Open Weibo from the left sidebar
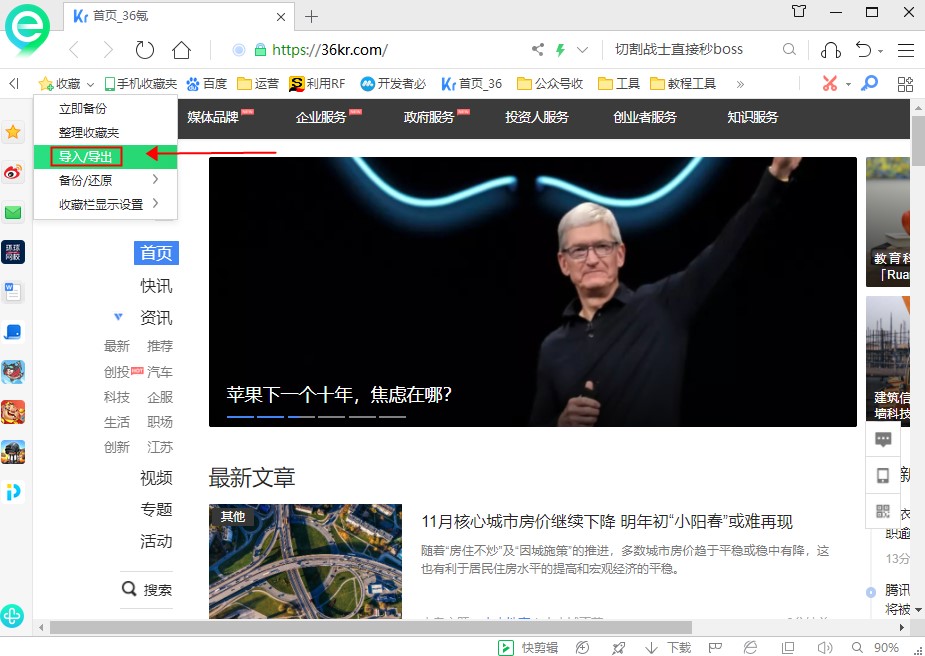The image size is (925, 656). coord(13,172)
